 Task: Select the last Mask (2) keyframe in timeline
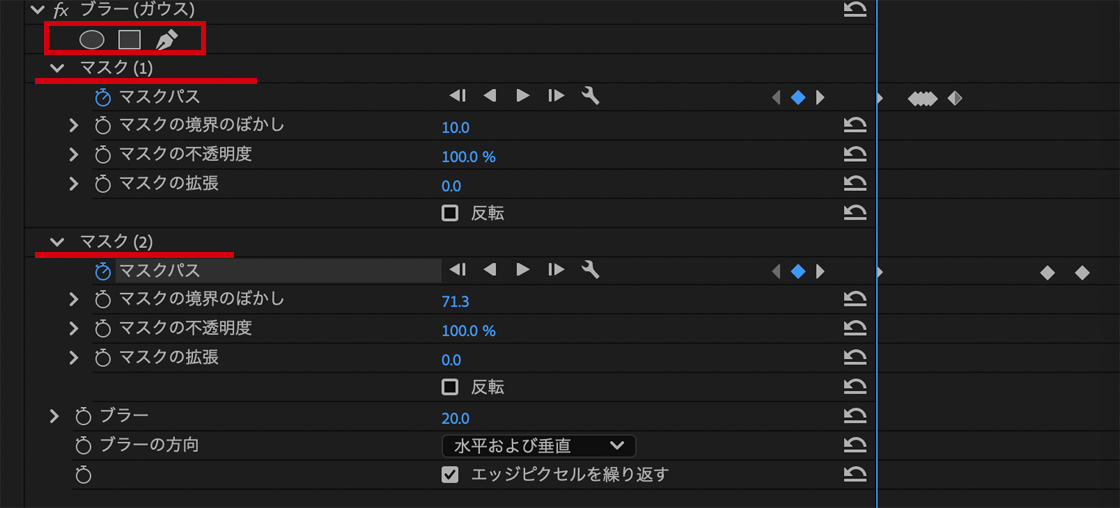tap(1082, 272)
